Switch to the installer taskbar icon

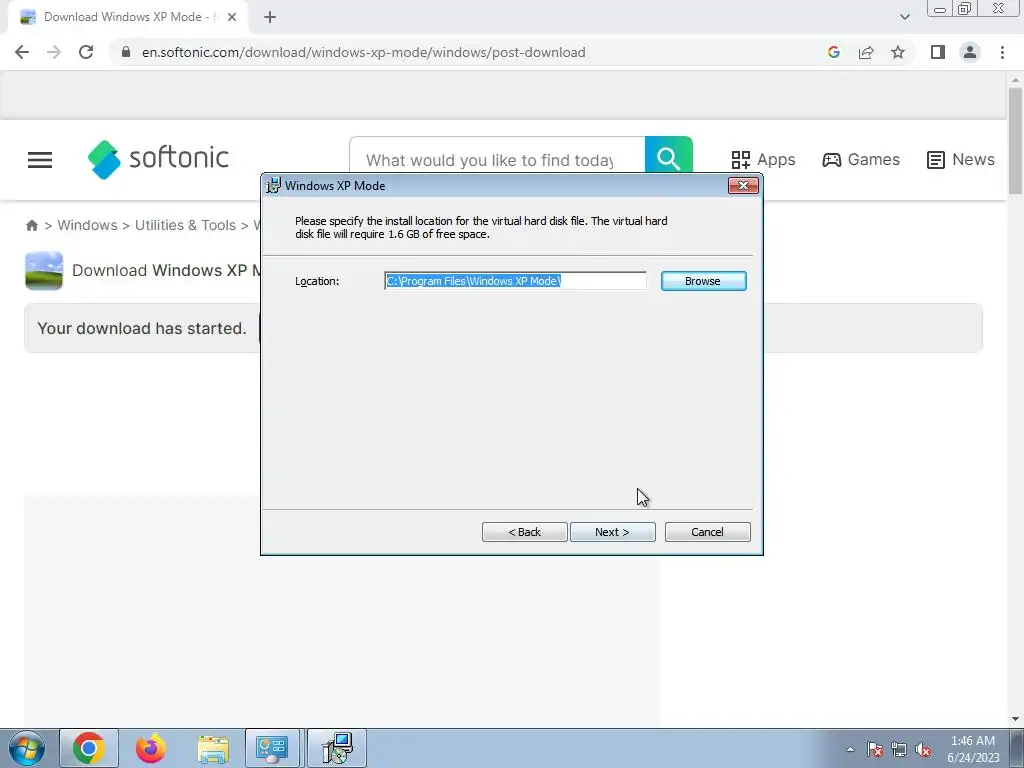[x=337, y=748]
